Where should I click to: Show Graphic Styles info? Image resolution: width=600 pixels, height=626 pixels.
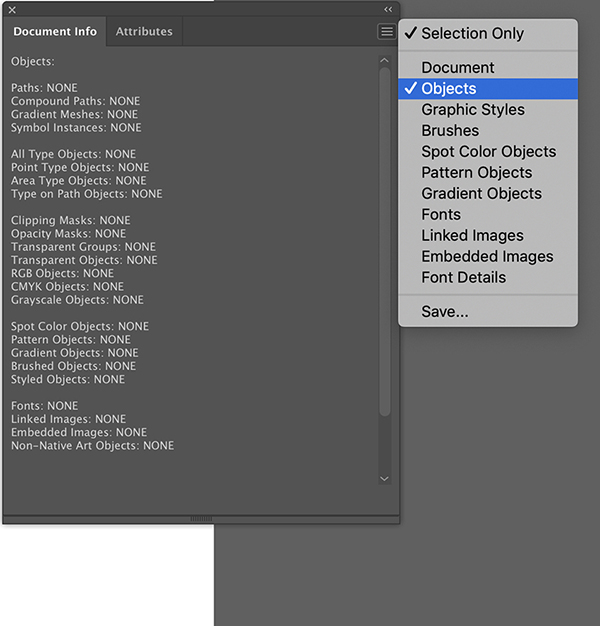(x=473, y=110)
